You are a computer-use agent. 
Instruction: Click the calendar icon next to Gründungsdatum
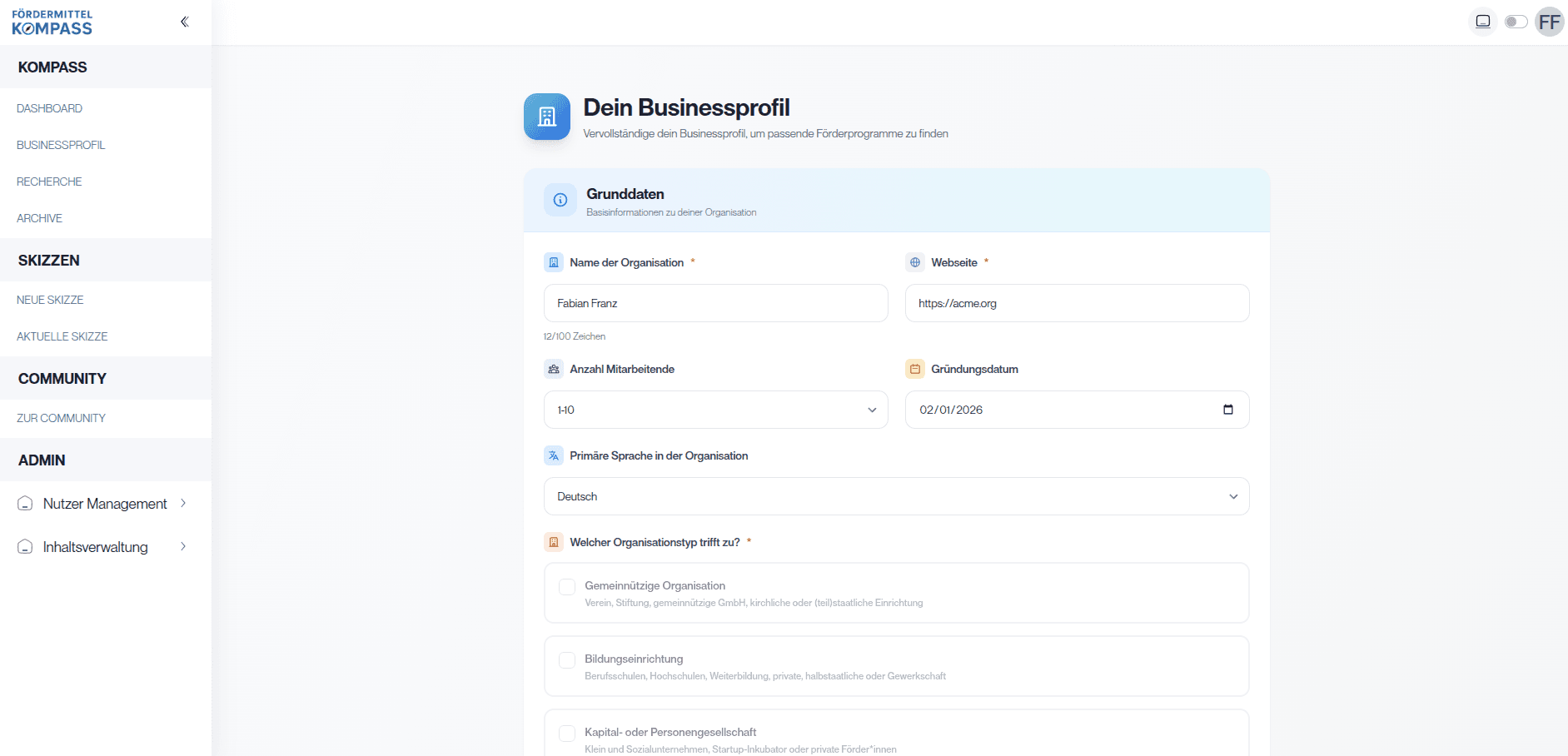[x=914, y=368]
